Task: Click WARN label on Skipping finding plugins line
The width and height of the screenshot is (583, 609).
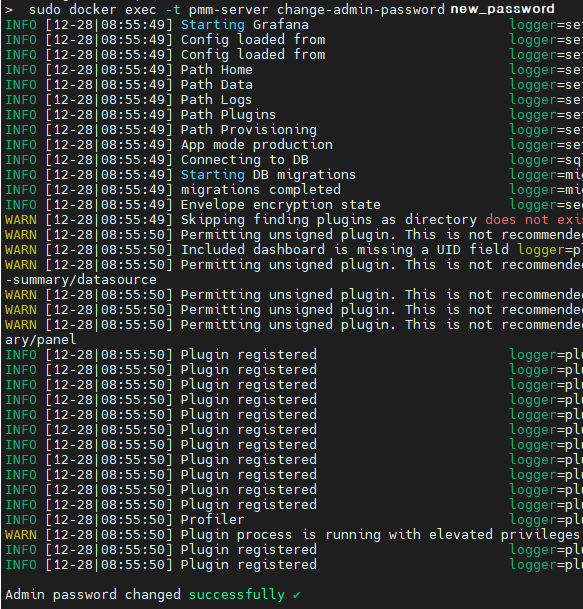Action: pyautogui.click(x=21, y=220)
